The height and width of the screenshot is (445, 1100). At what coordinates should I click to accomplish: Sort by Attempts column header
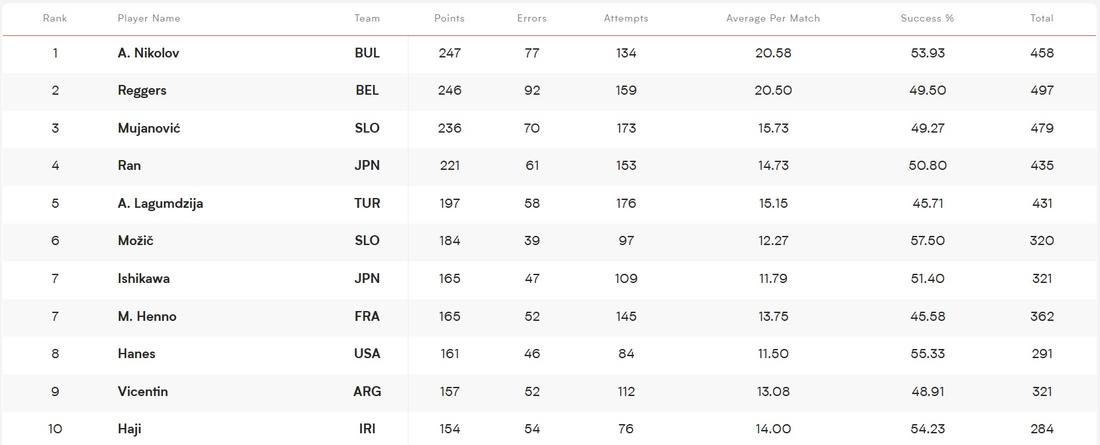click(x=626, y=18)
